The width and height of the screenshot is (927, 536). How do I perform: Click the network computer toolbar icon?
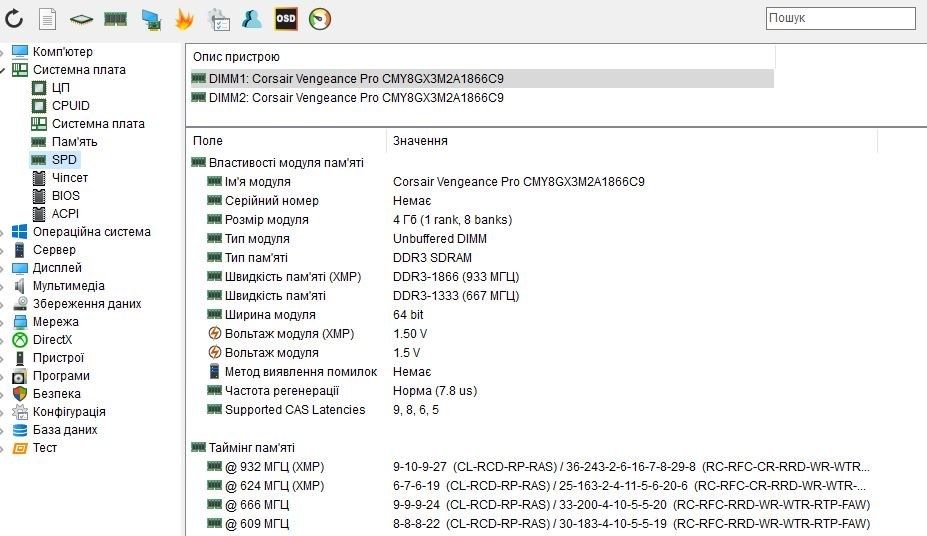[151, 20]
